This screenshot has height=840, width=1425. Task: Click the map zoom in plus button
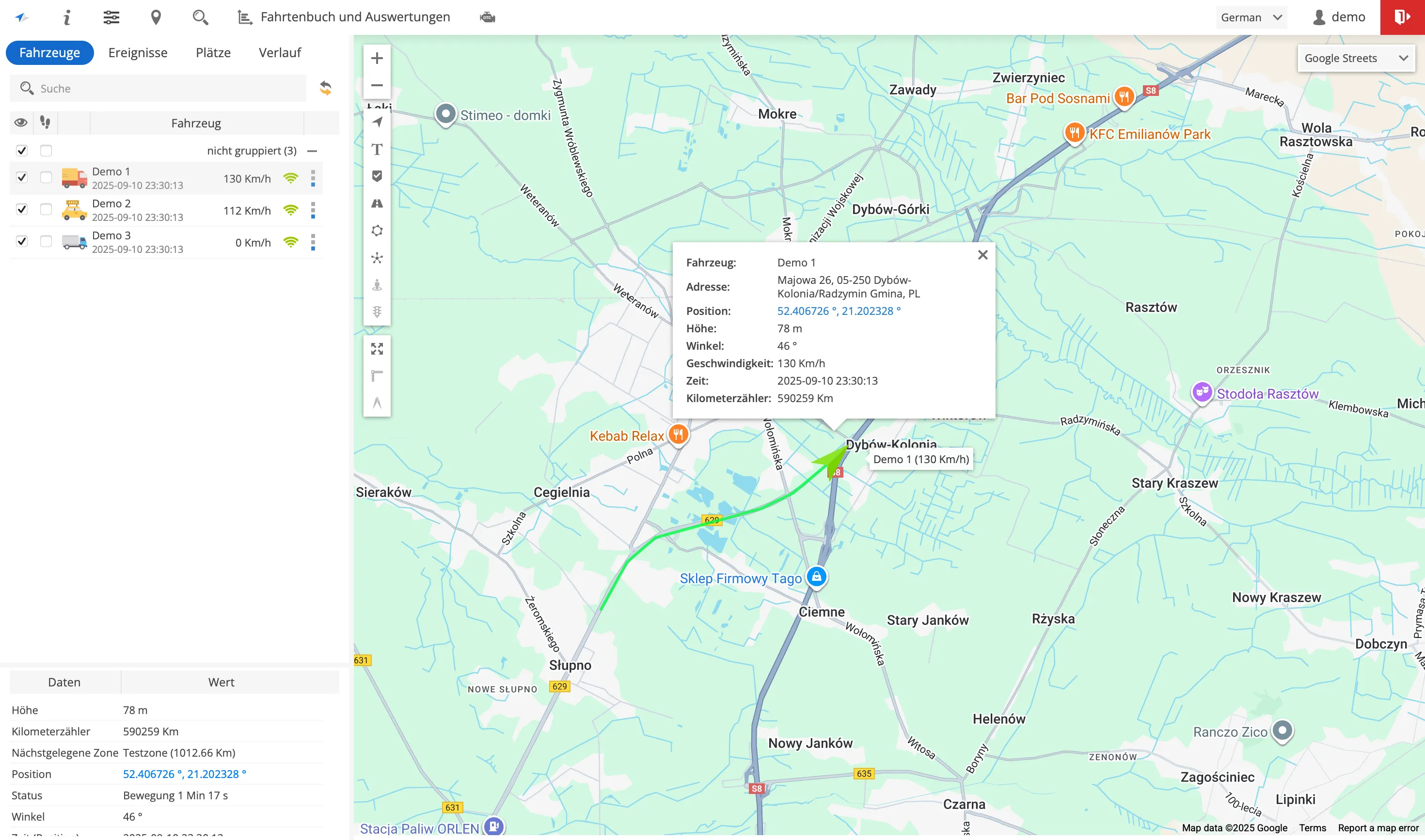point(377,58)
